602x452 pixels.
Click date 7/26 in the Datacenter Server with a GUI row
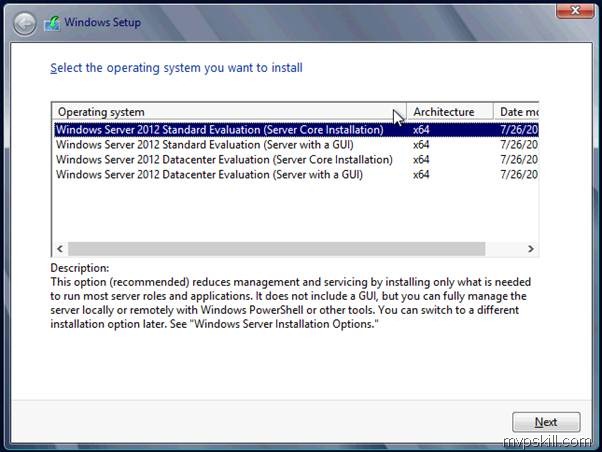click(x=519, y=175)
